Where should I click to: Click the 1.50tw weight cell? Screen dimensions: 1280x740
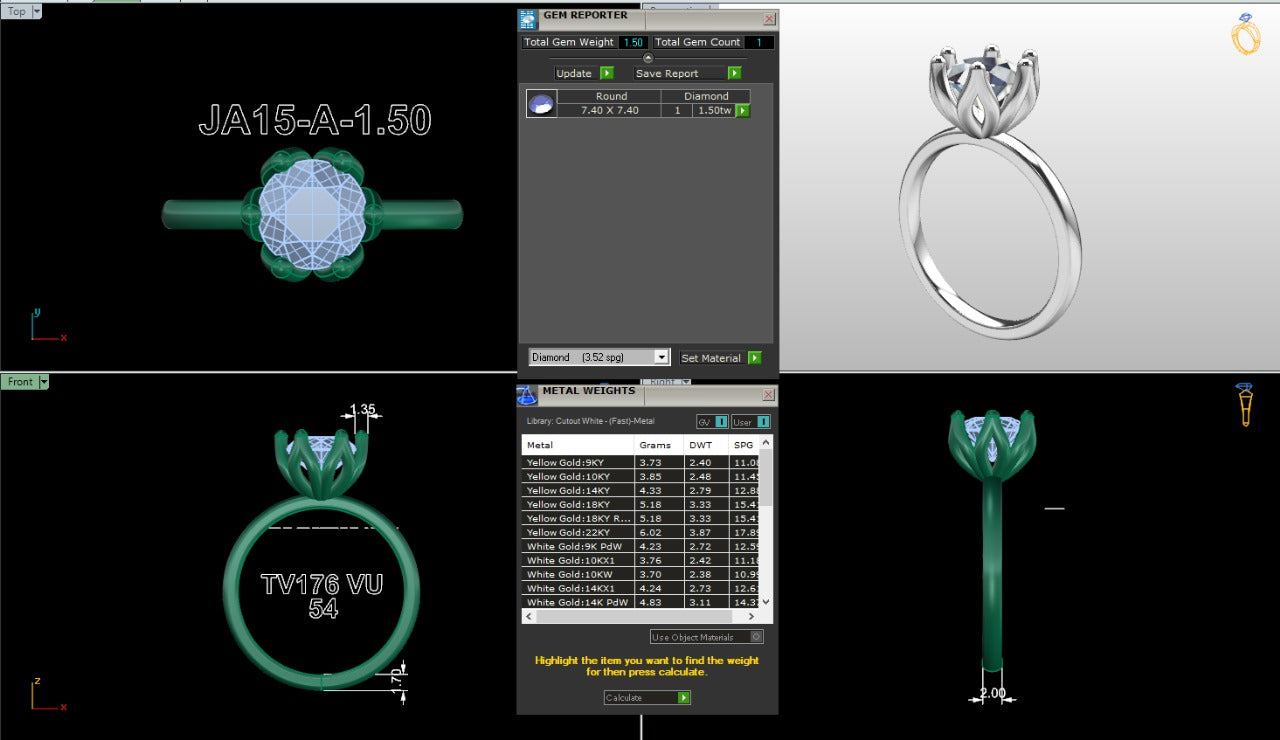tap(714, 110)
